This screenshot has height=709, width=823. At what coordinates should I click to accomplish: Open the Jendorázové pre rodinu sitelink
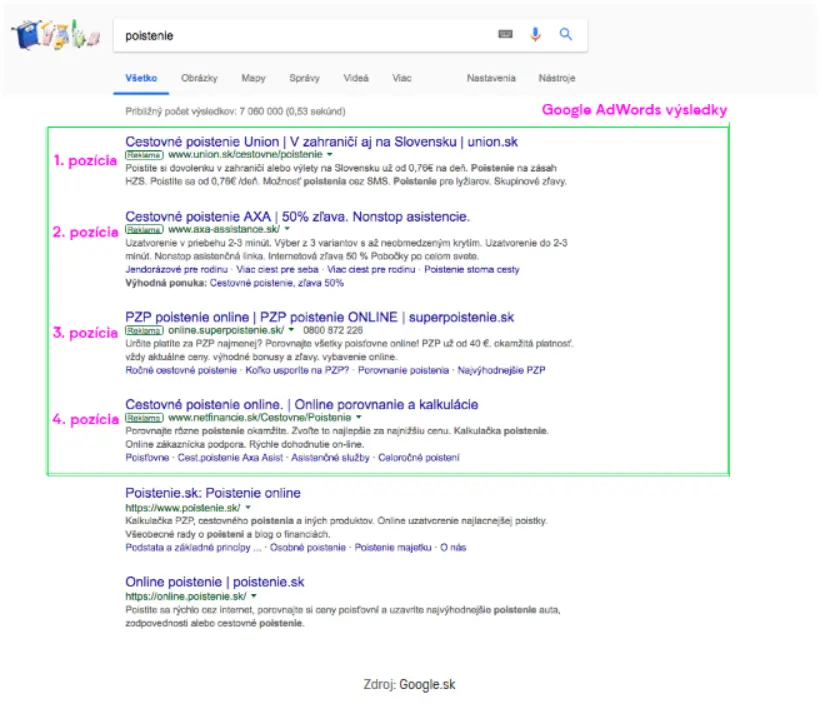176,269
